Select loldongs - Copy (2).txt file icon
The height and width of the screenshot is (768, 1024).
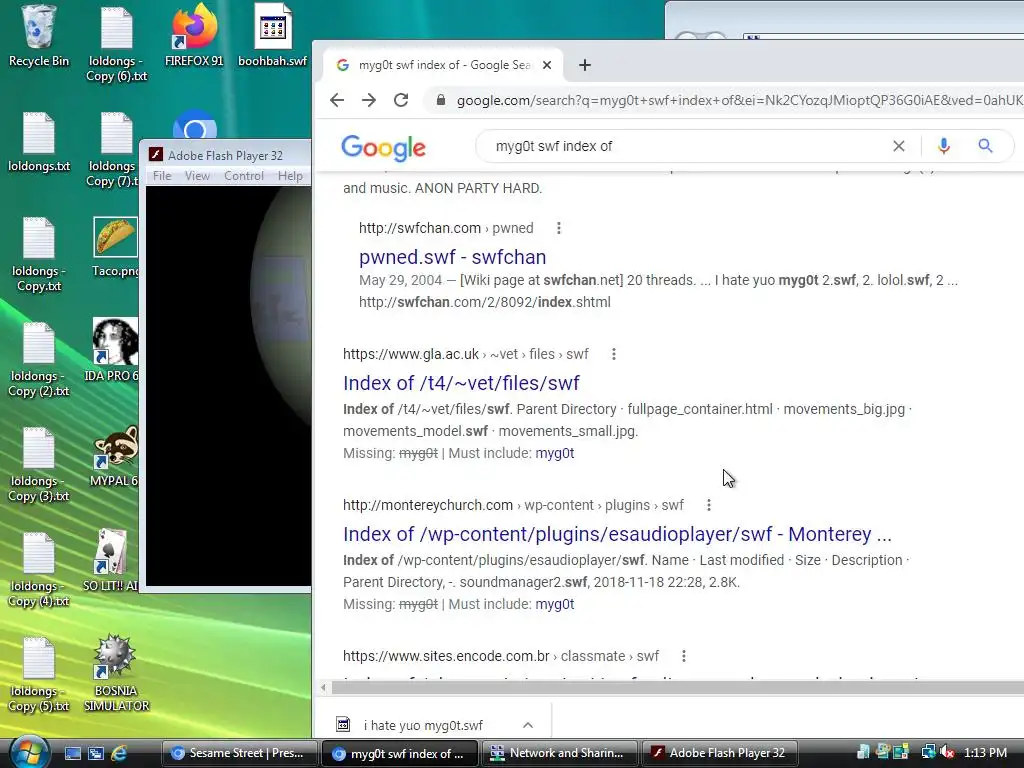[x=39, y=359]
